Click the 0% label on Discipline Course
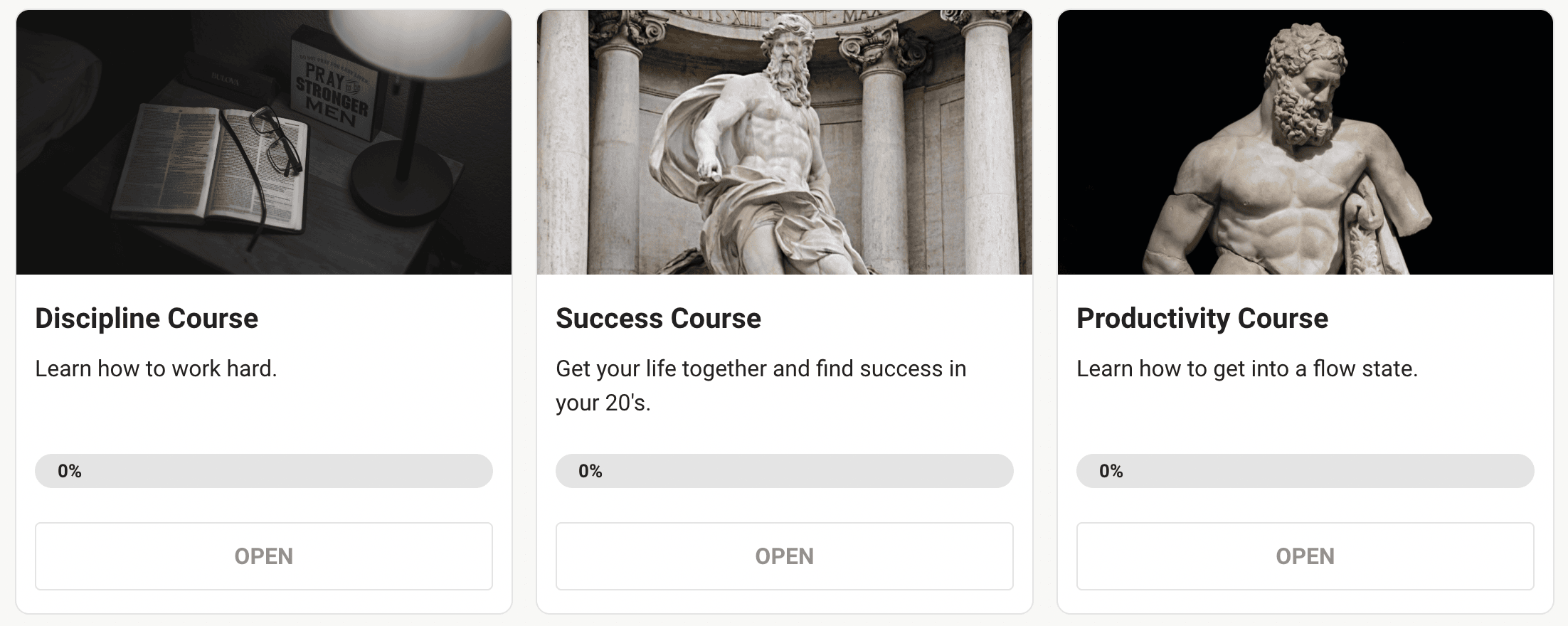The image size is (1568, 626). tap(70, 471)
